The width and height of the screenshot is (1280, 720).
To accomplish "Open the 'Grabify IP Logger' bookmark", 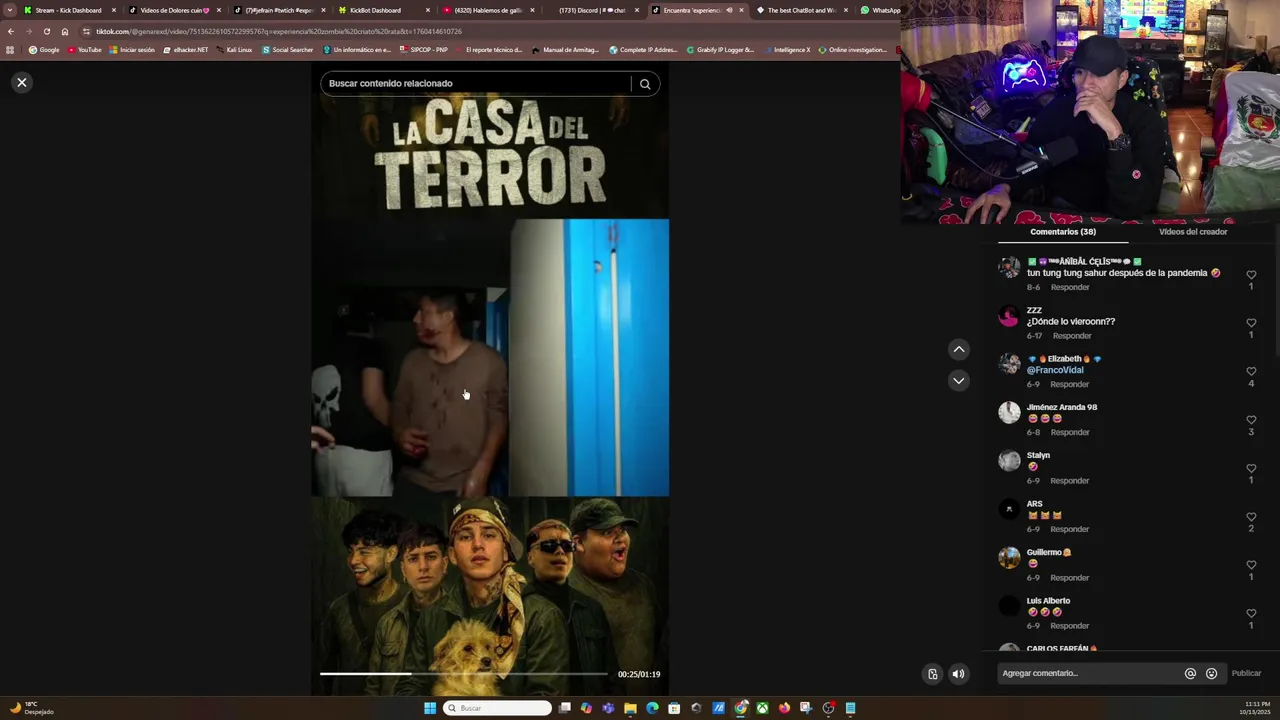I will coord(720,50).
